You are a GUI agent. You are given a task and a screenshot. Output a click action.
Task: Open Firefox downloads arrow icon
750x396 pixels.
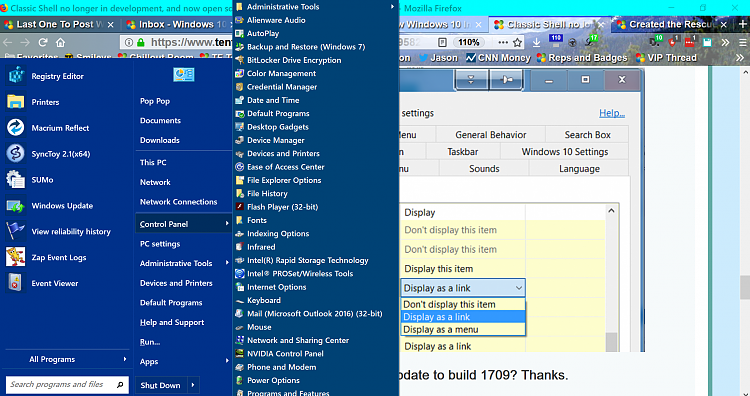coord(537,43)
